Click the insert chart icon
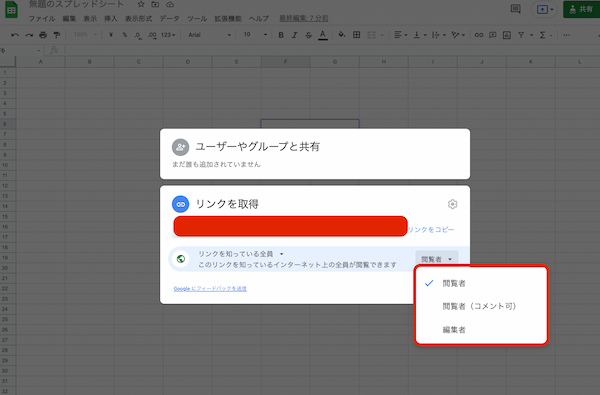 [x=507, y=35]
